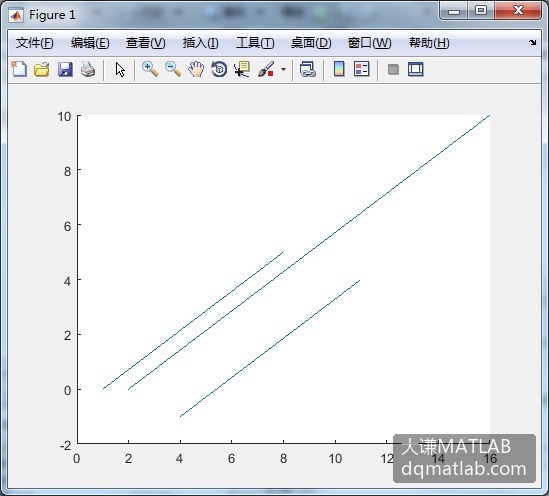Open the 工具(T) menu
This screenshot has height=496, width=549.
click(255, 43)
